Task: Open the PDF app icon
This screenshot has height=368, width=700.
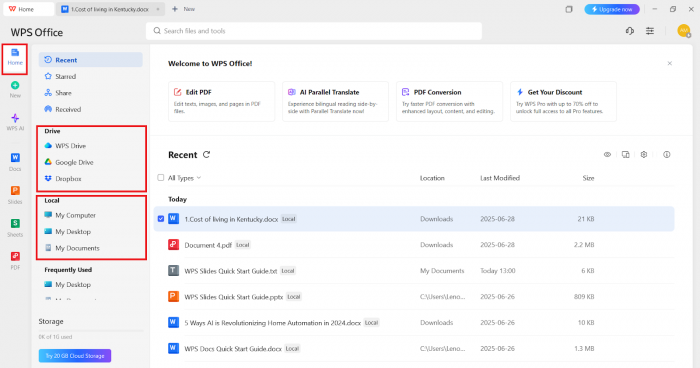Action: click(x=15, y=260)
